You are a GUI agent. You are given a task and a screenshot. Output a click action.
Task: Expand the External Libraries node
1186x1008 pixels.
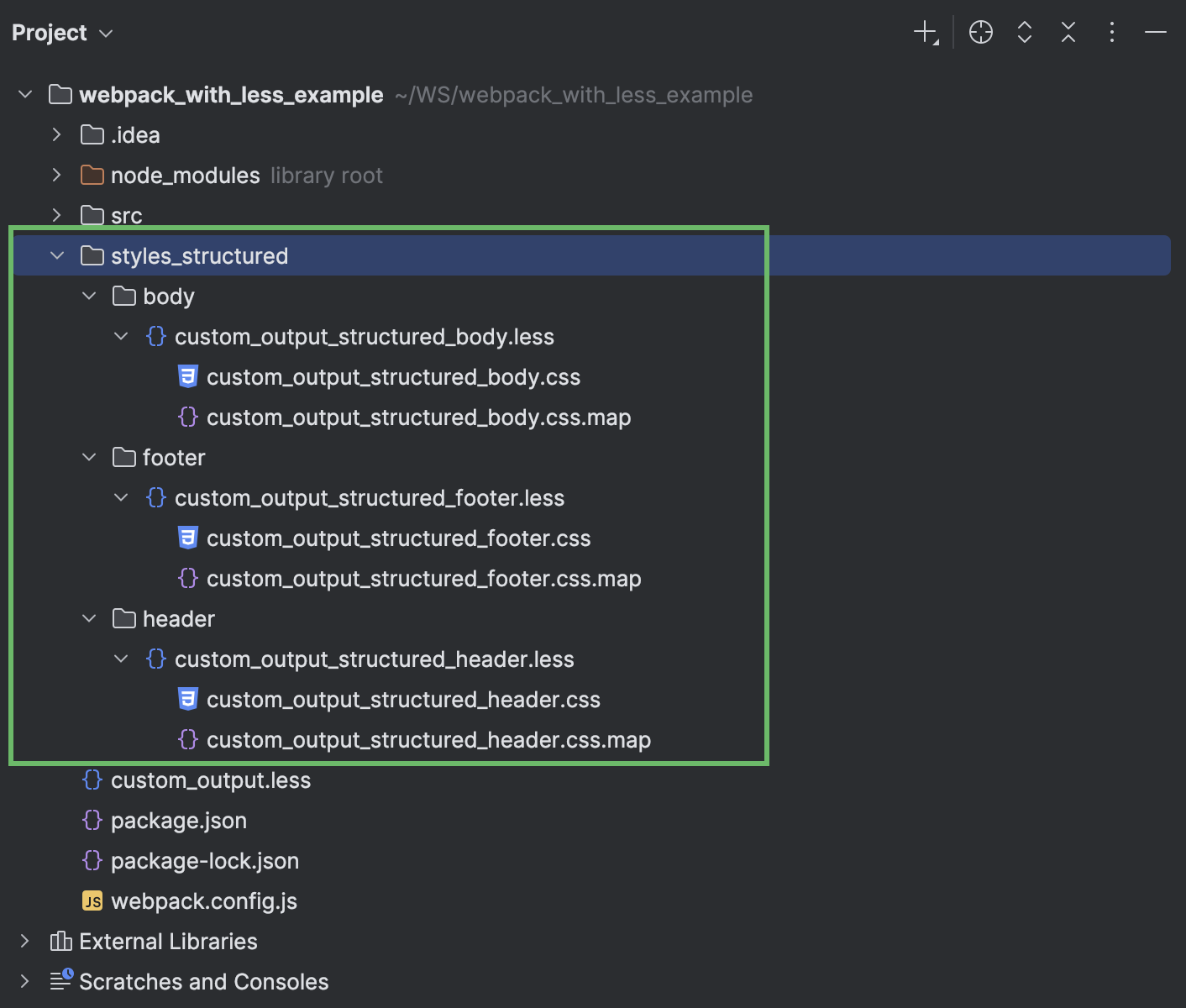coord(24,941)
